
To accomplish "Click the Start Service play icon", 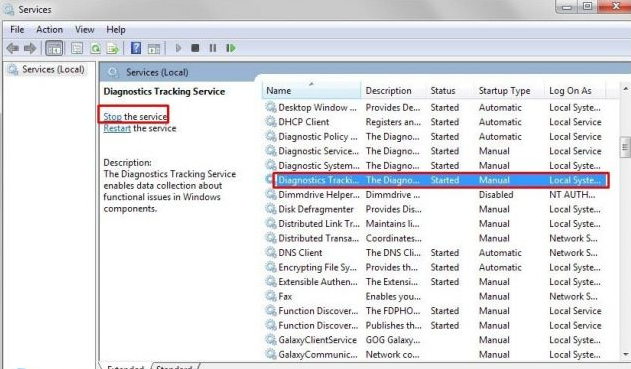I will pos(178,48).
